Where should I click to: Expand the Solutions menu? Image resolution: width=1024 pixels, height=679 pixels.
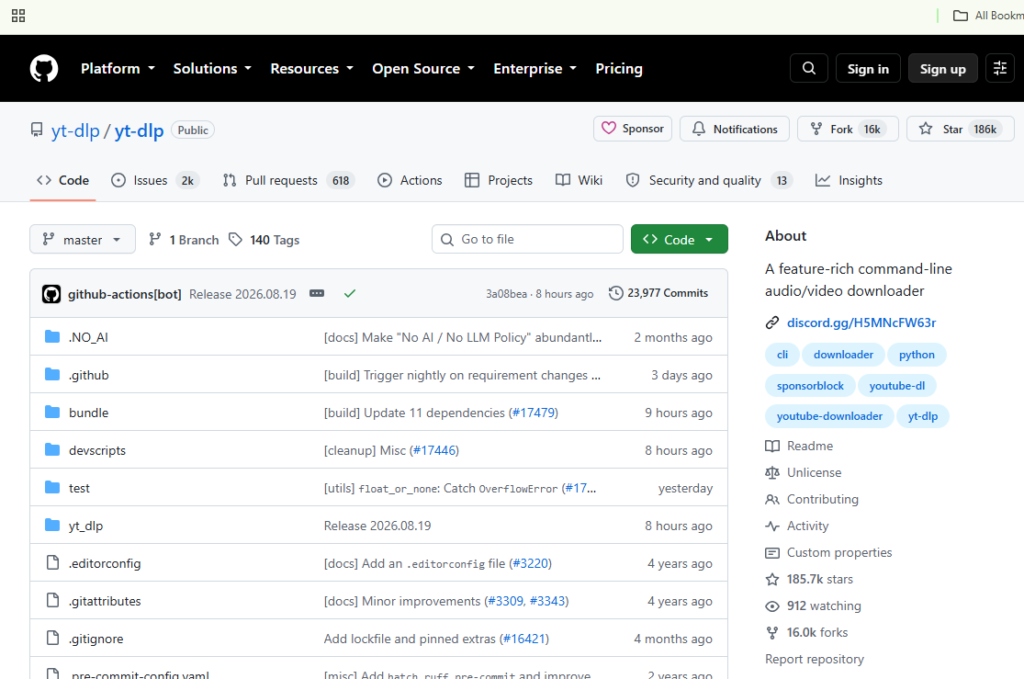[x=212, y=69]
